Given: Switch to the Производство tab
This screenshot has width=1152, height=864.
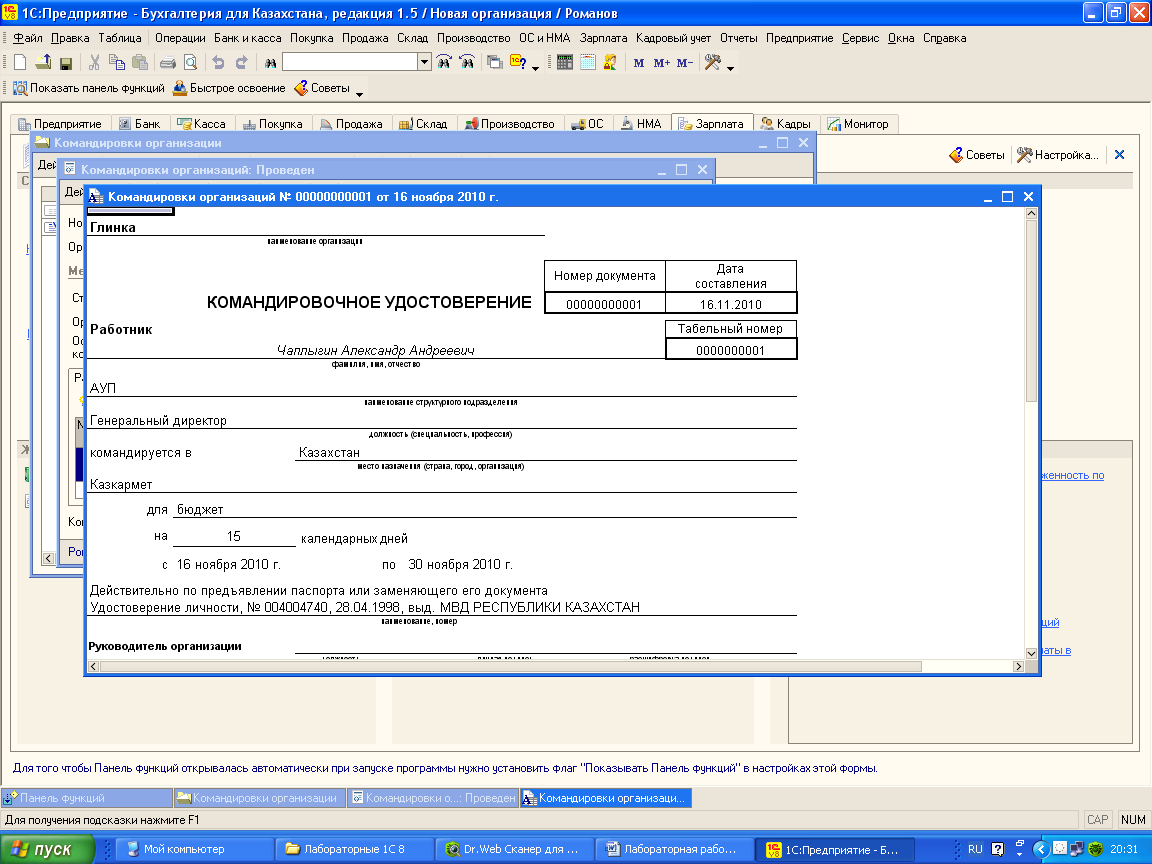Looking at the screenshot, I should click(x=509, y=124).
